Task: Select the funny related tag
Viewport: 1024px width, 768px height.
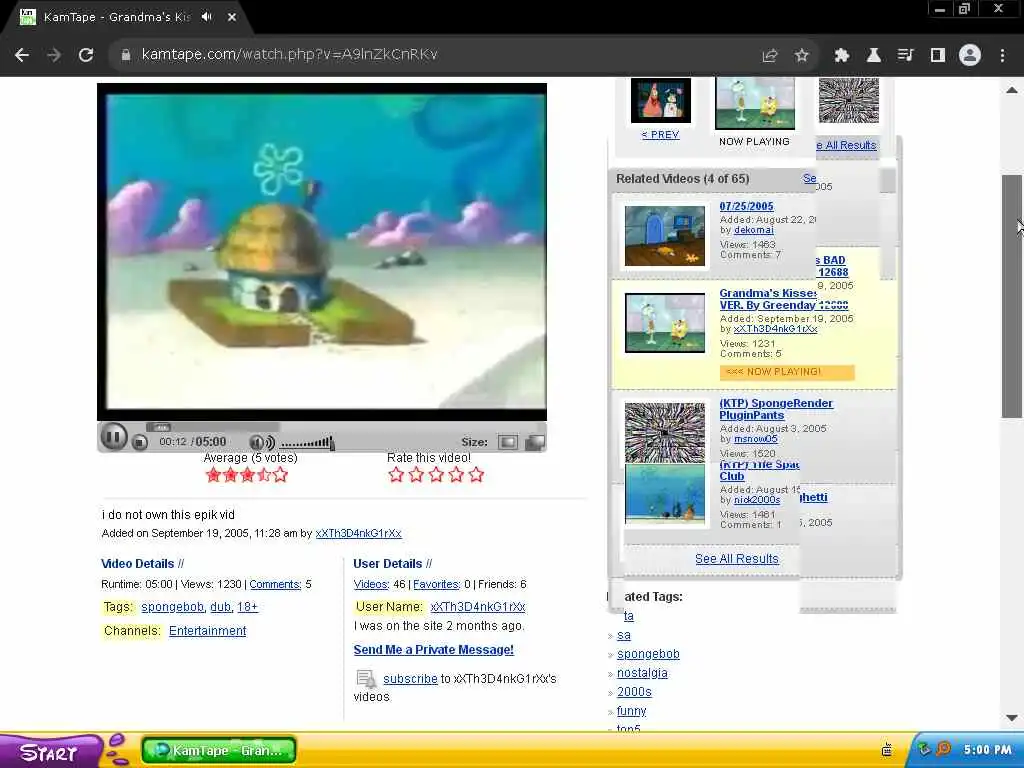Action: [632, 711]
